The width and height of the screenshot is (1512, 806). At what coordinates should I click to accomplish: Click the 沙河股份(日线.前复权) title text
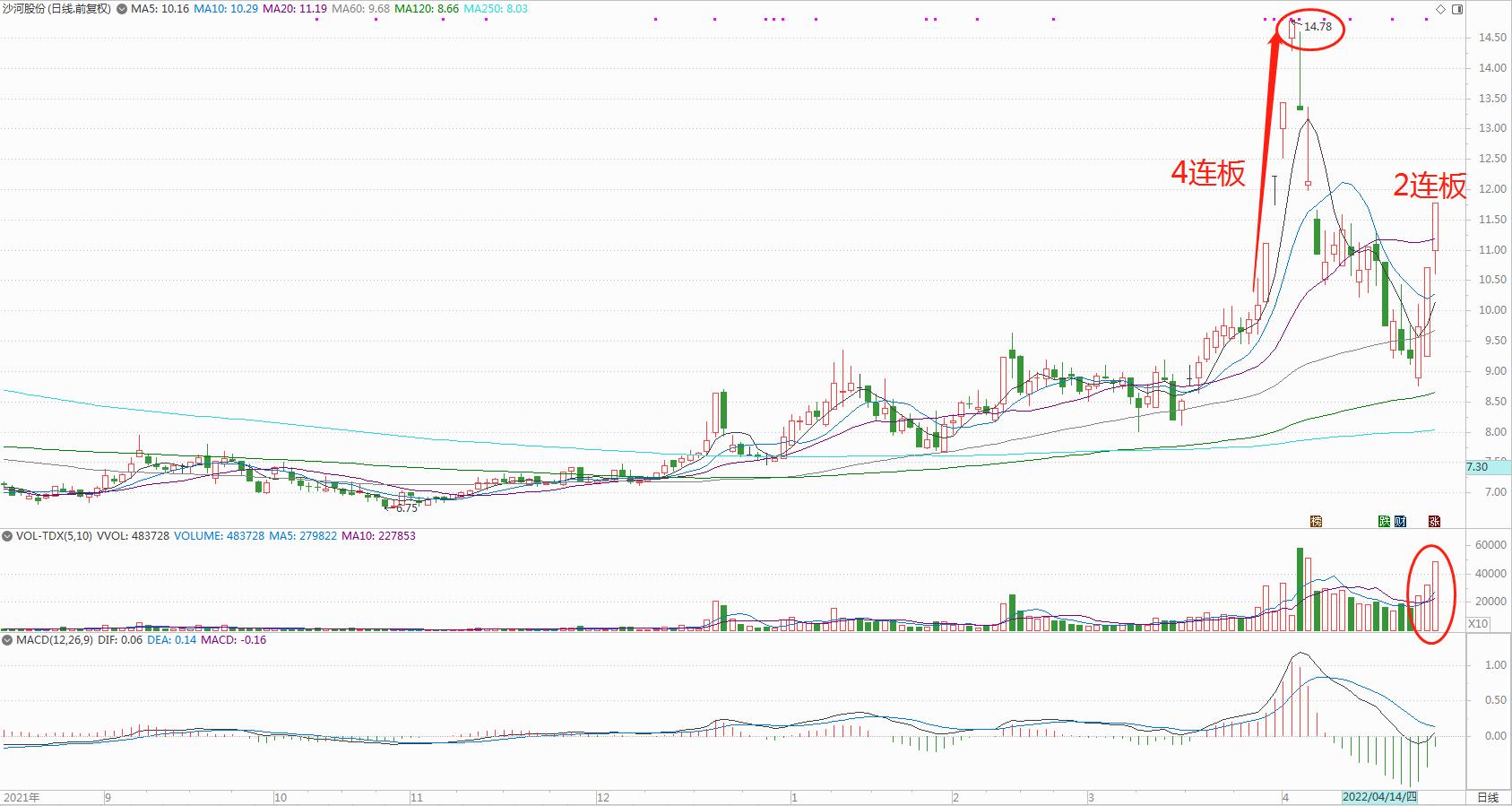56,9
